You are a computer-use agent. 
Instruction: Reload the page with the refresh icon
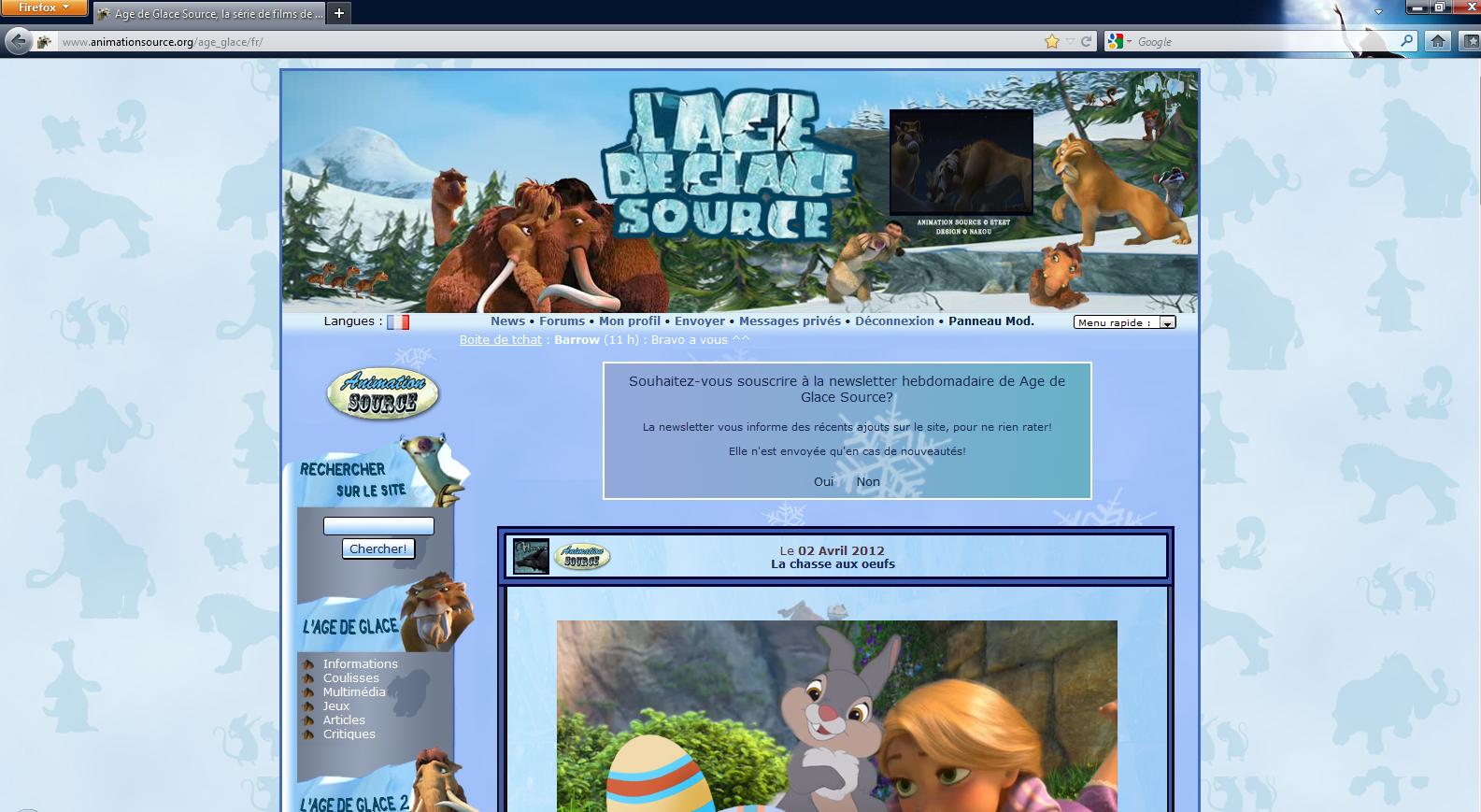pos(1086,41)
